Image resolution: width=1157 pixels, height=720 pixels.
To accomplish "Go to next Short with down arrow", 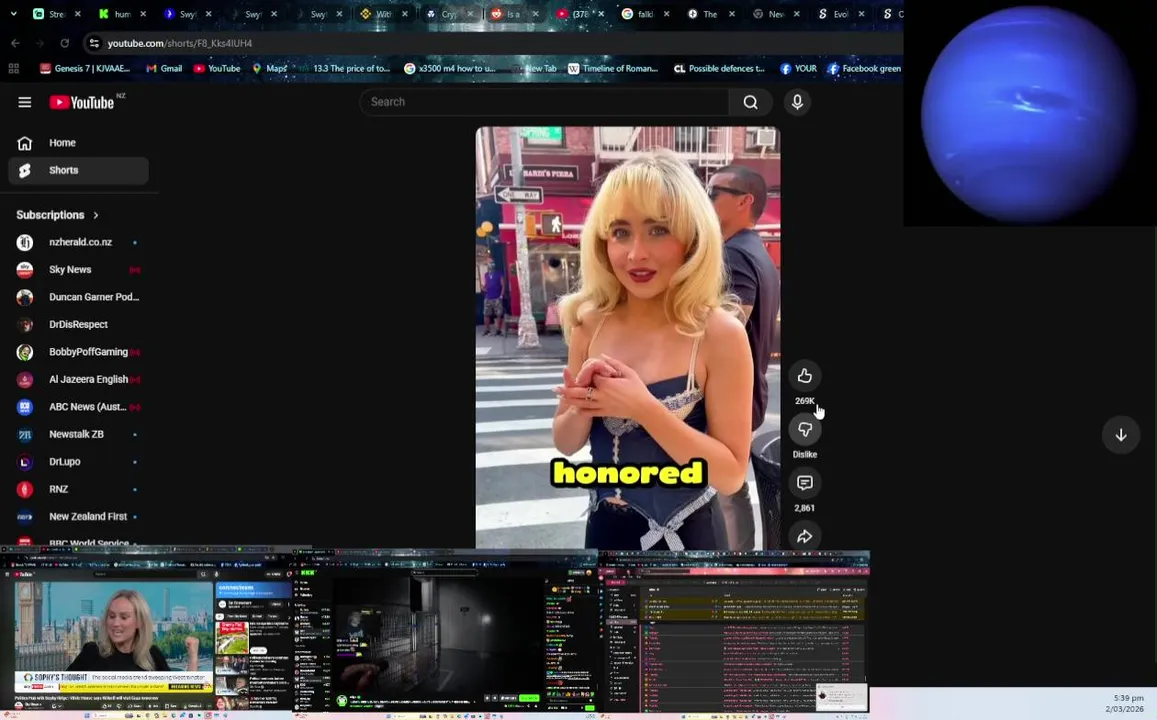I will (x=1121, y=435).
